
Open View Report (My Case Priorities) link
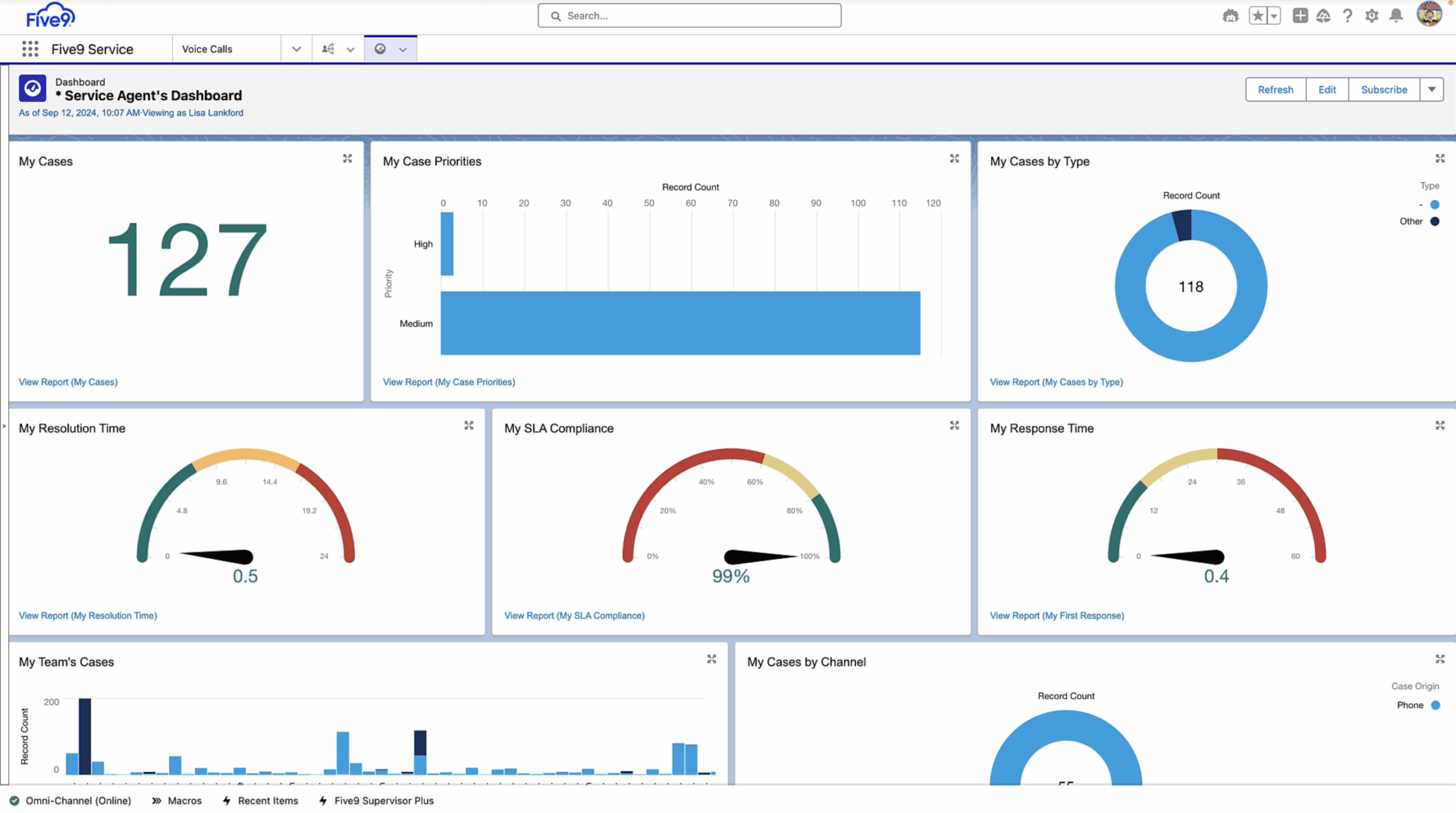(x=449, y=382)
